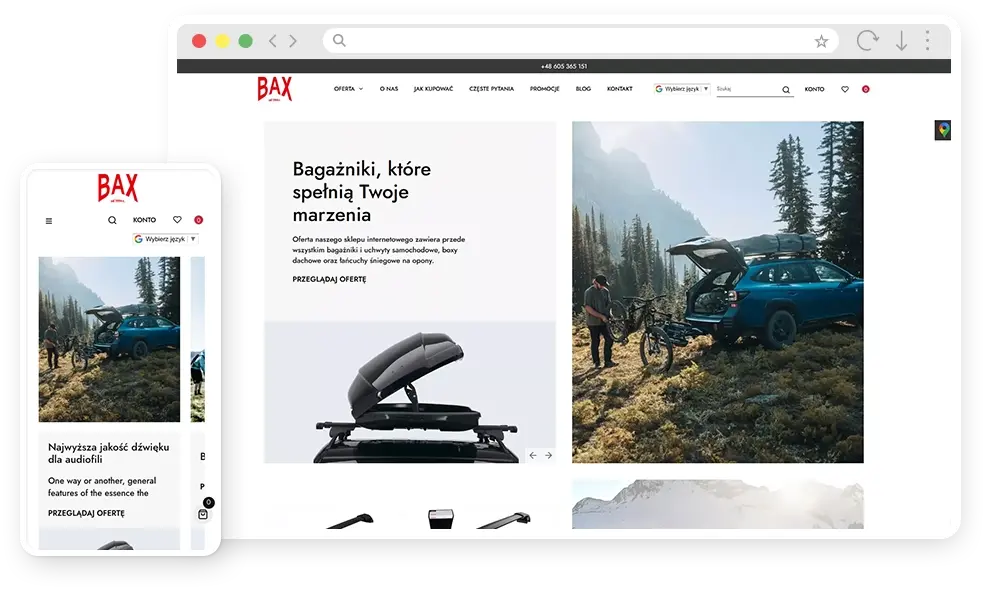Go to next slide with right arrow
The image size is (987, 591).
click(x=548, y=455)
